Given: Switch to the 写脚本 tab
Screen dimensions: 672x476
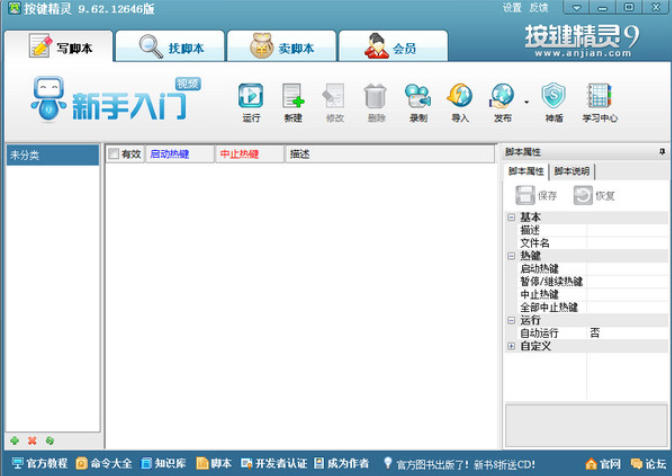Looking at the screenshot, I should (x=59, y=46).
